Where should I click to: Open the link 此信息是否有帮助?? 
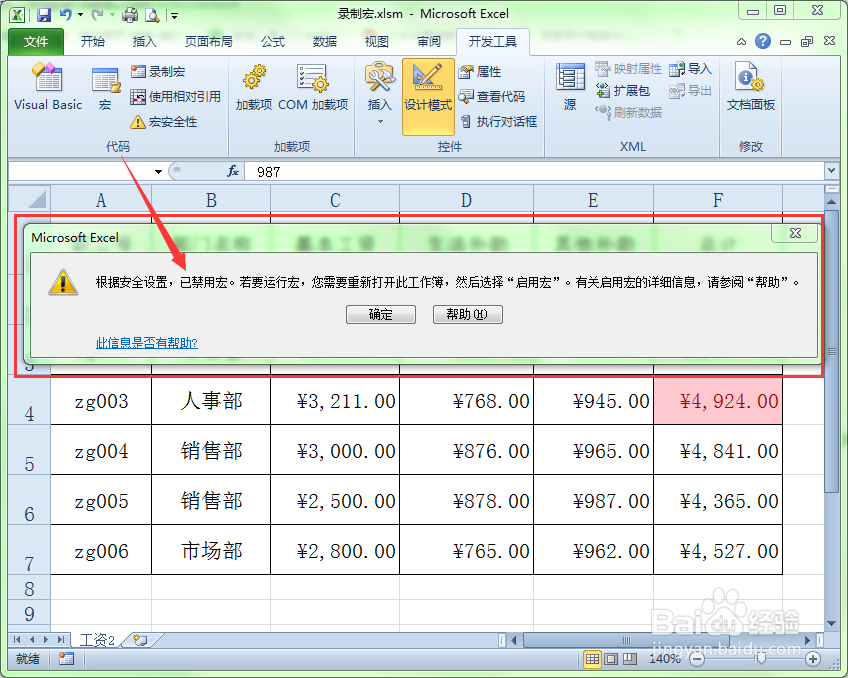[147, 343]
